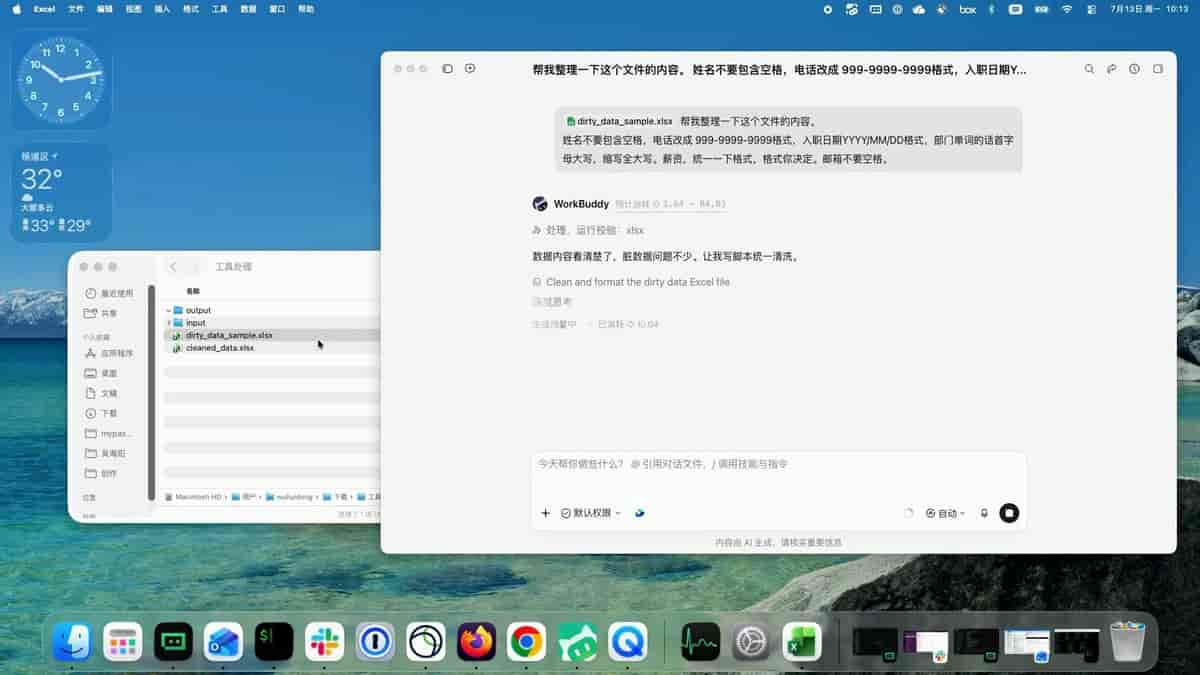
Task: Click the Bluetooth icon in menu bar
Action: pos(991,9)
